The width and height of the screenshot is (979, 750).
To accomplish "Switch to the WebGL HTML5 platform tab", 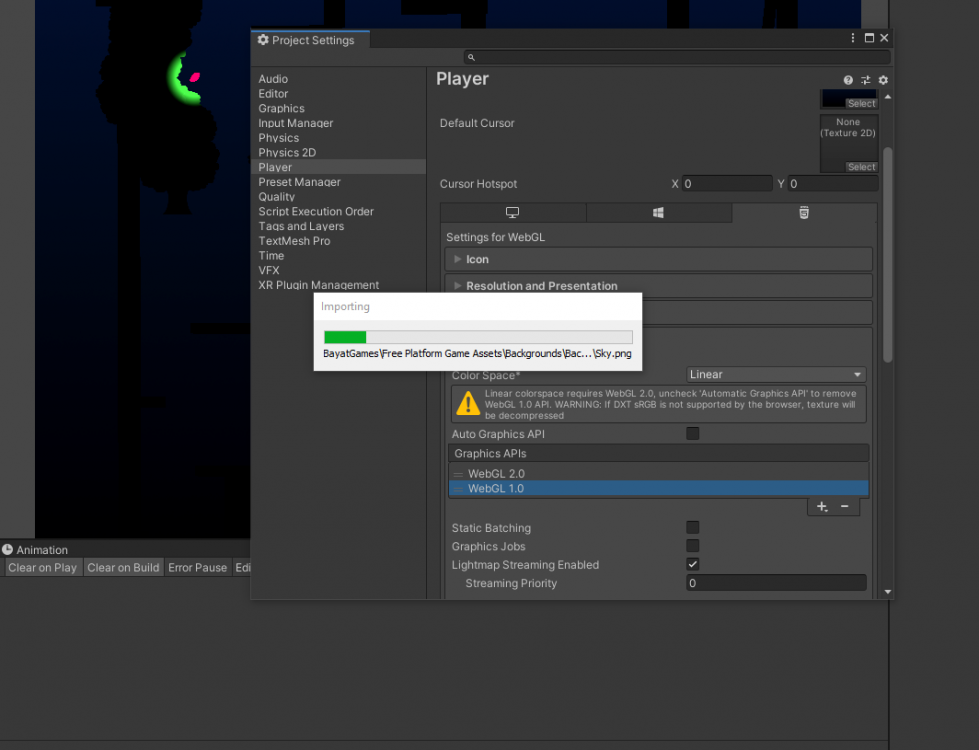I will click(803, 213).
